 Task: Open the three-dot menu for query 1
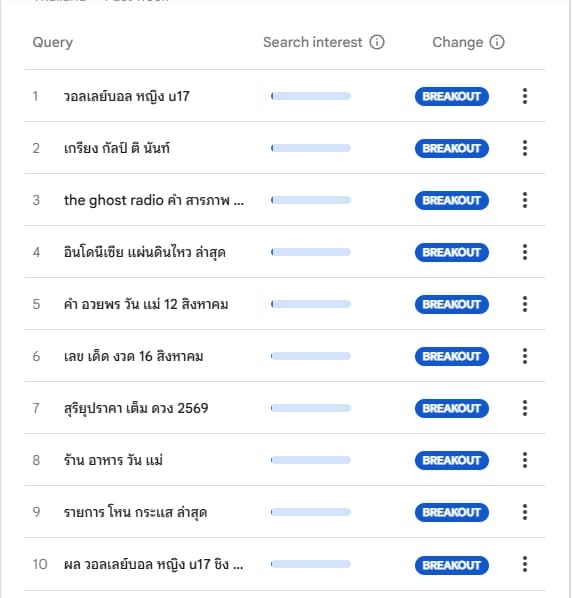point(525,96)
